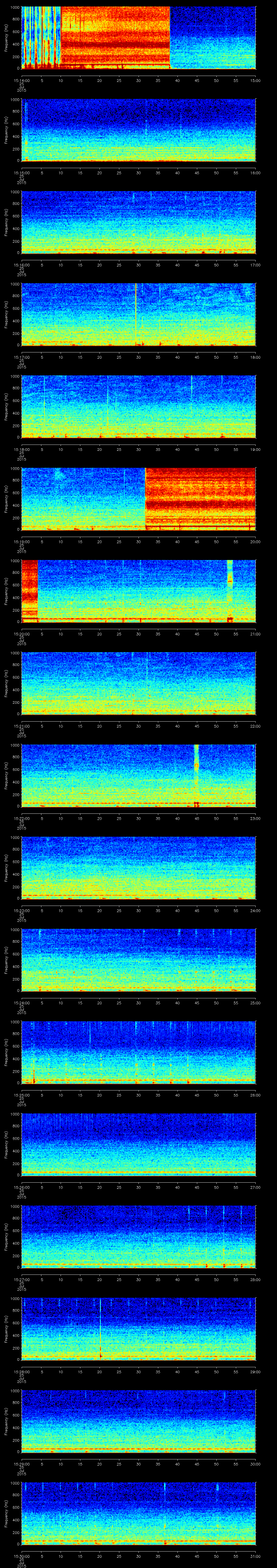Click the striped pattern at the start of the 15:14:00 spectrogram
Image resolution: width=277 pixels, height=1568 pixels.
[x=41, y=38]
